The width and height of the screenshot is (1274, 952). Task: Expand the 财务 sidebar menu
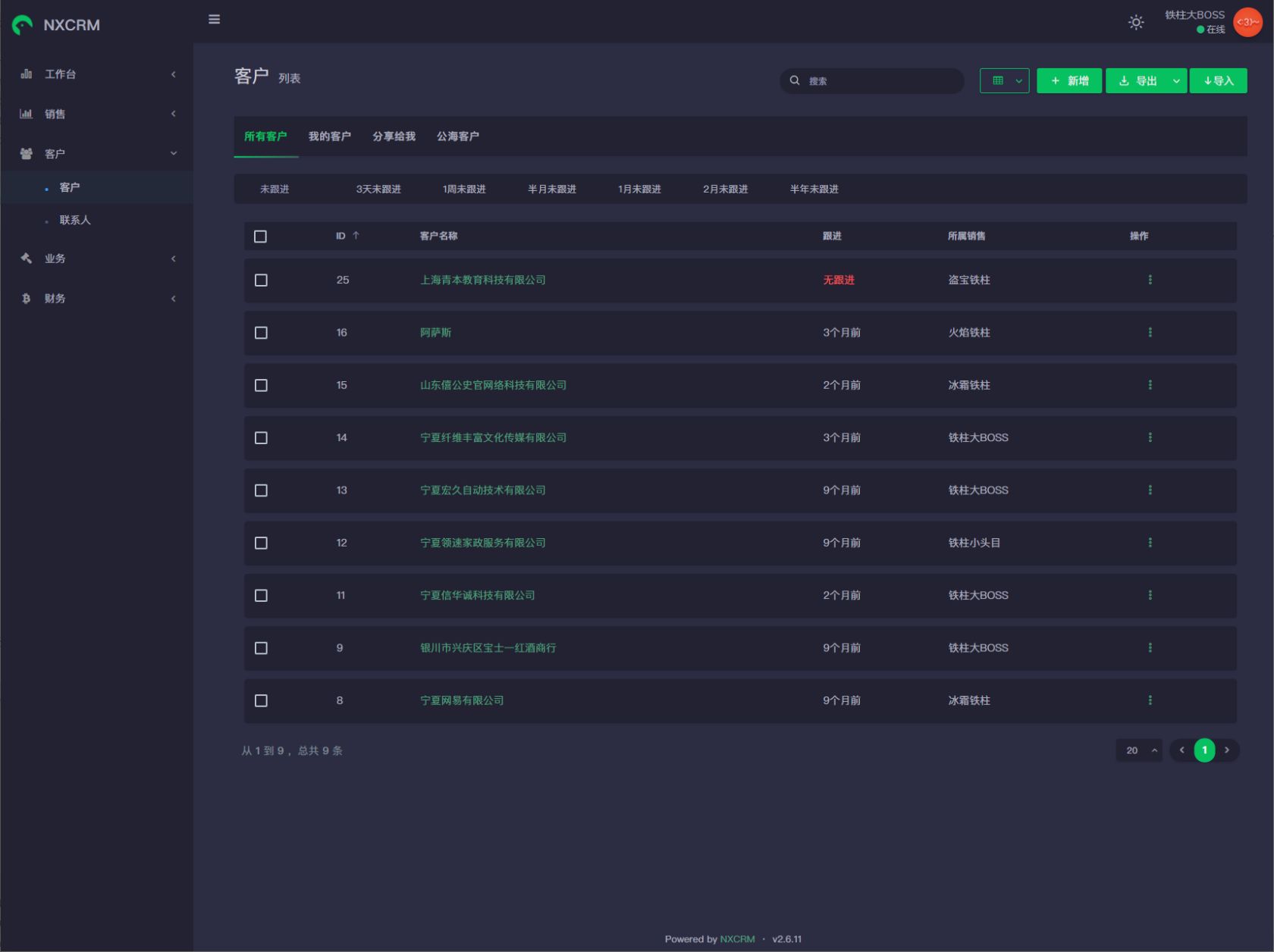(96, 299)
